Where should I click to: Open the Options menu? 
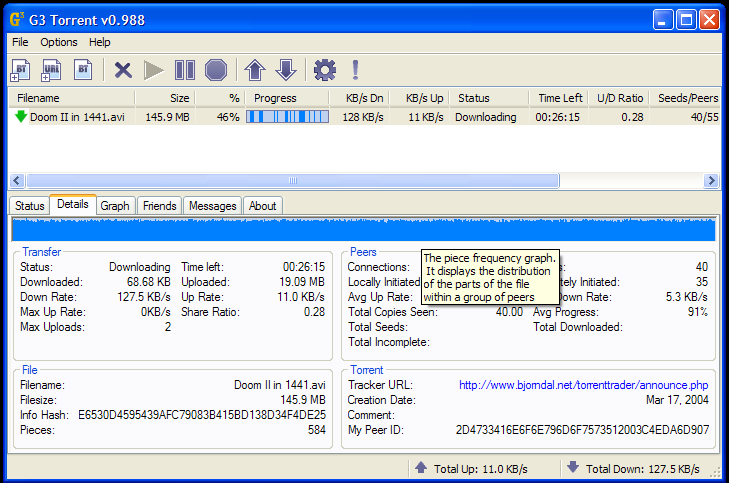coord(59,43)
